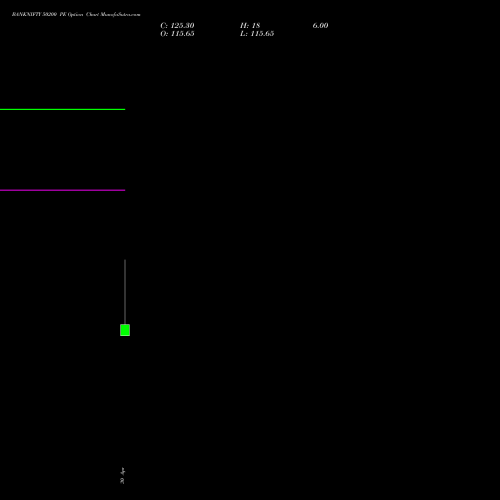Click the close value C: 125.30

click(x=177, y=26)
